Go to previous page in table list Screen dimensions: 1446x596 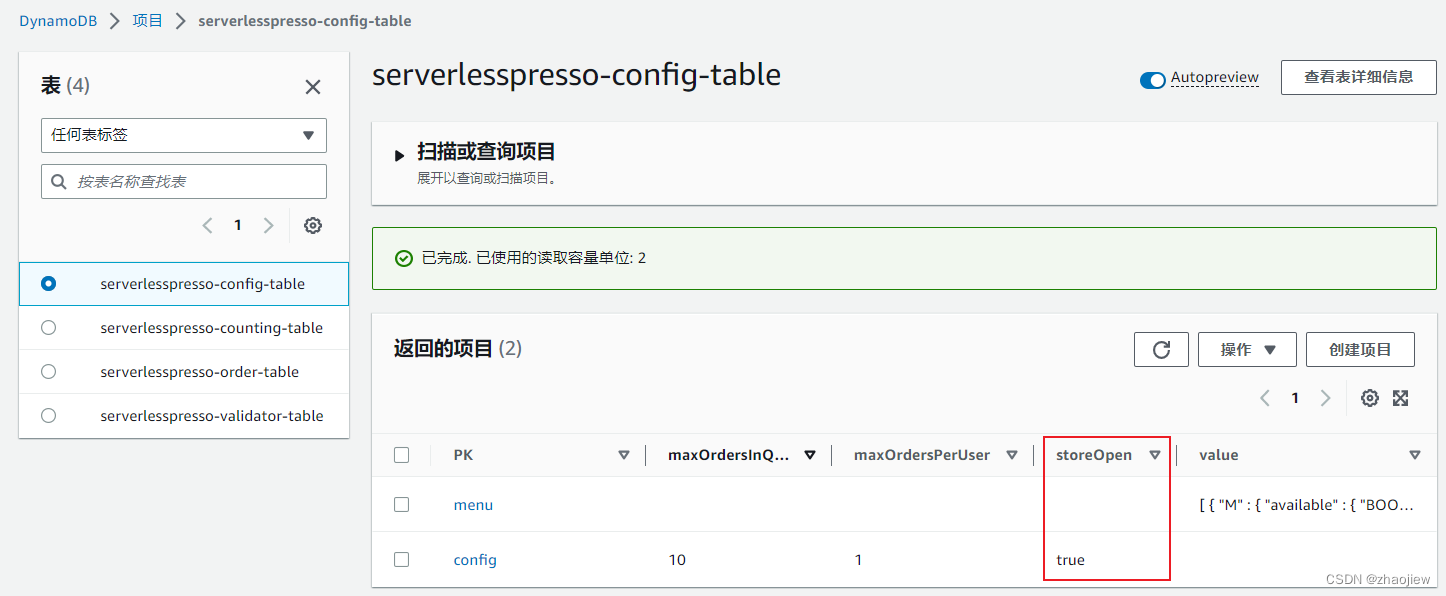click(x=208, y=226)
